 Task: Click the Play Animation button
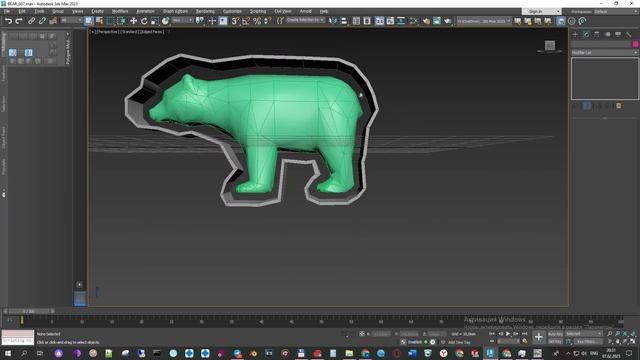(x=508, y=334)
